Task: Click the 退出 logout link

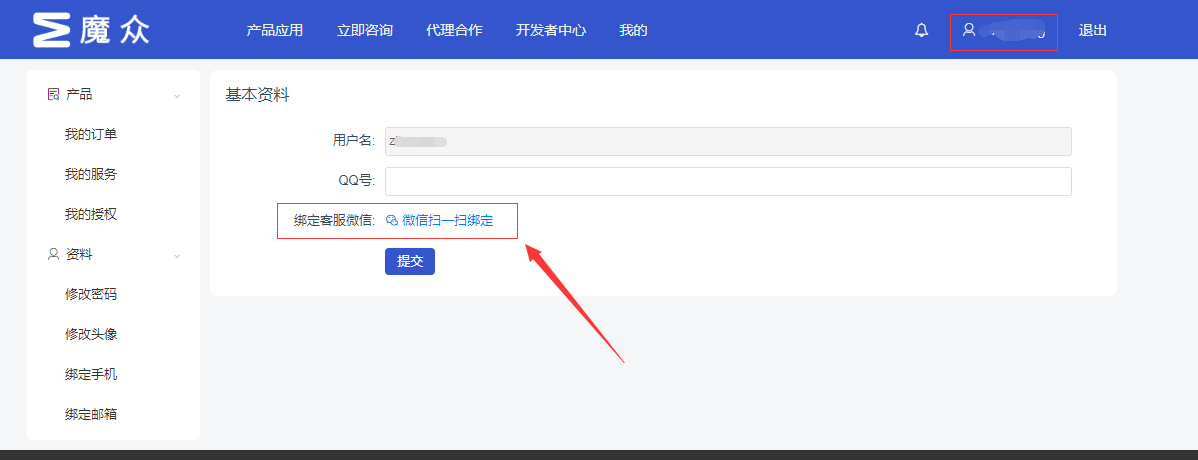Action: (x=1092, y=30)
